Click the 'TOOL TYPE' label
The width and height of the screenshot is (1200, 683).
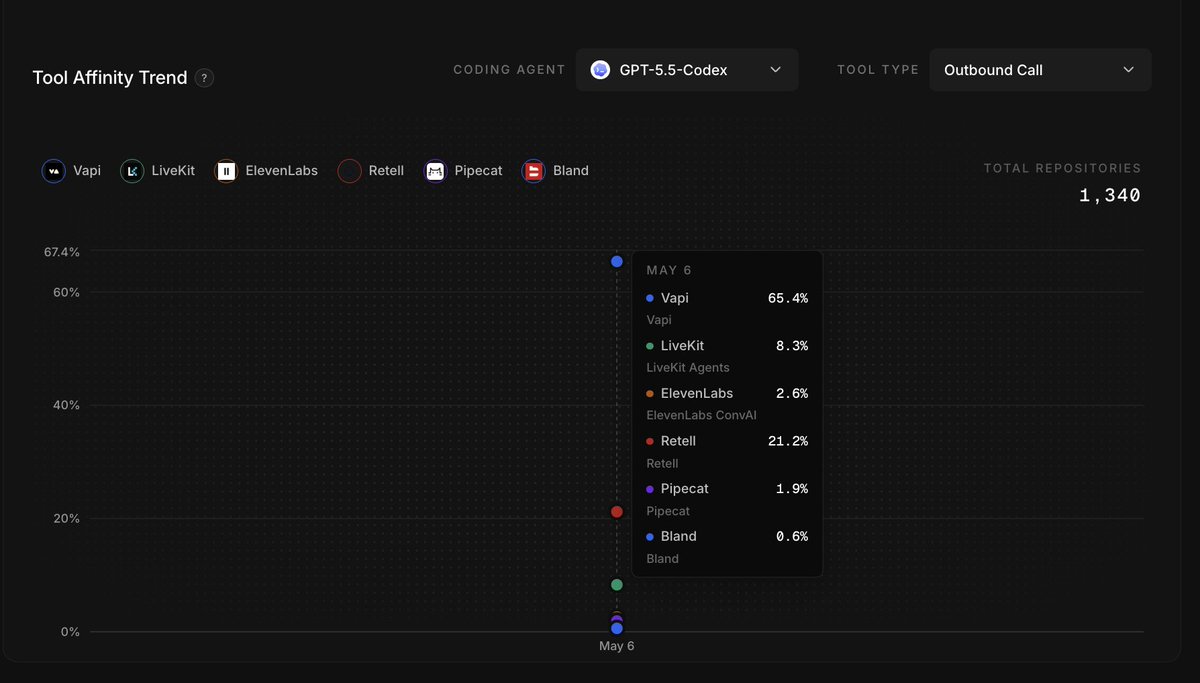point(878,70)
